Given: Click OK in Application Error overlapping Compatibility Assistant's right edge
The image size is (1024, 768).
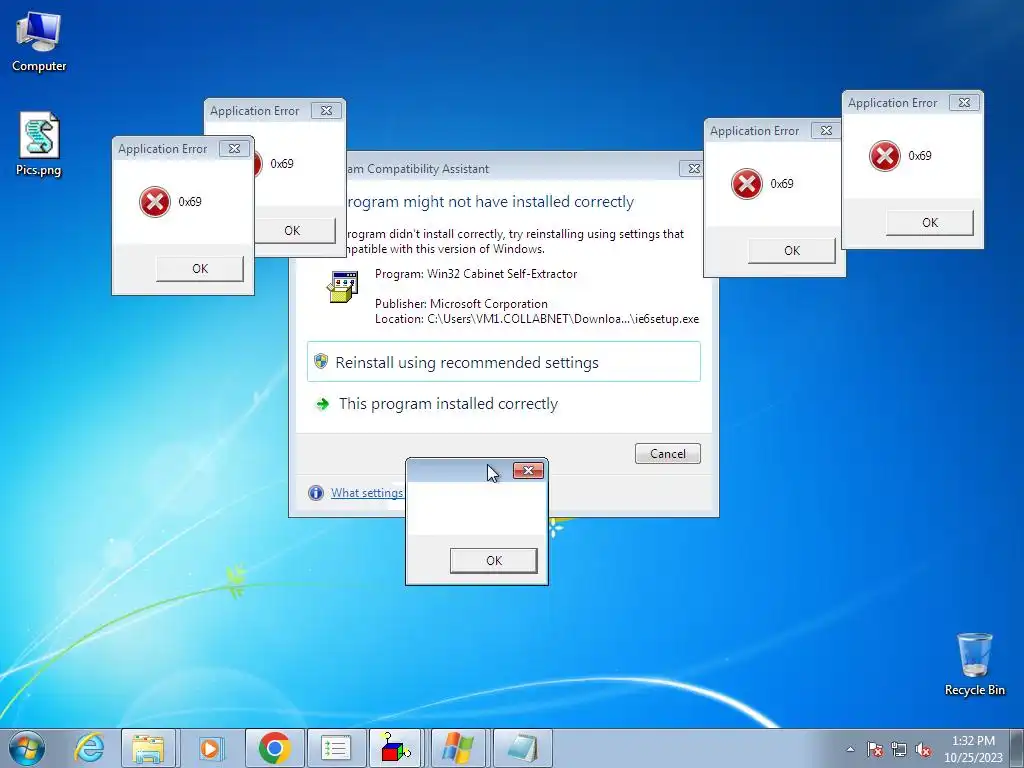Looking at the screenshot, I should [x=792, y=251].
